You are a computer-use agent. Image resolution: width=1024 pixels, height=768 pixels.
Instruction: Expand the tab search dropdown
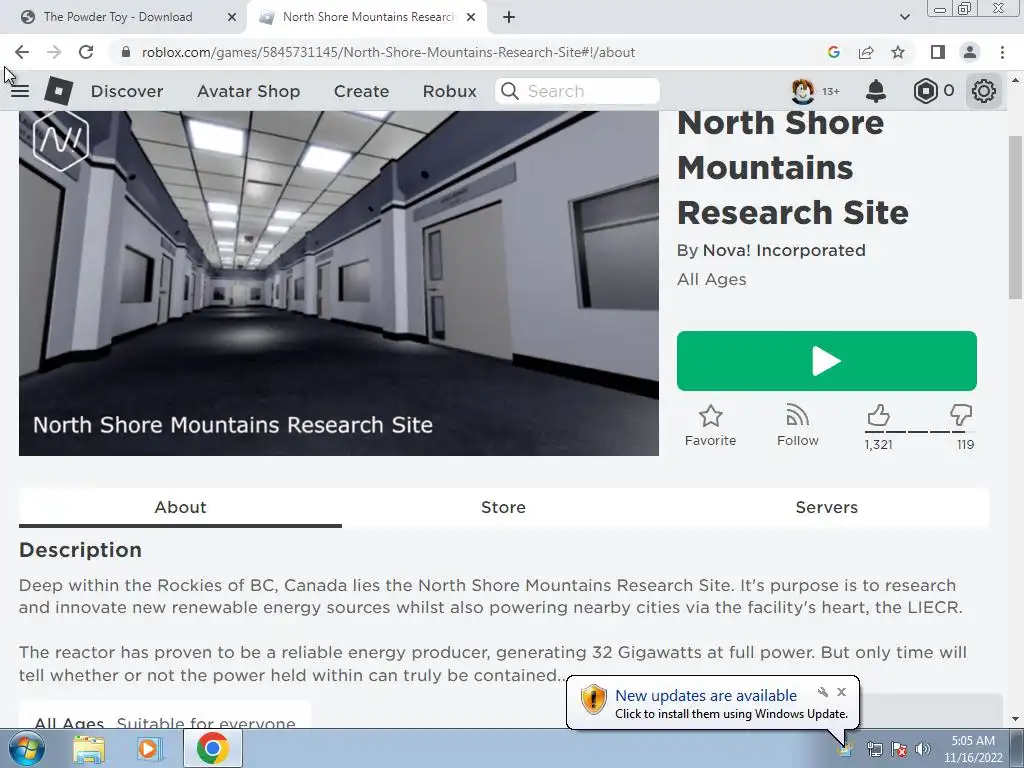tap(904, 17)
